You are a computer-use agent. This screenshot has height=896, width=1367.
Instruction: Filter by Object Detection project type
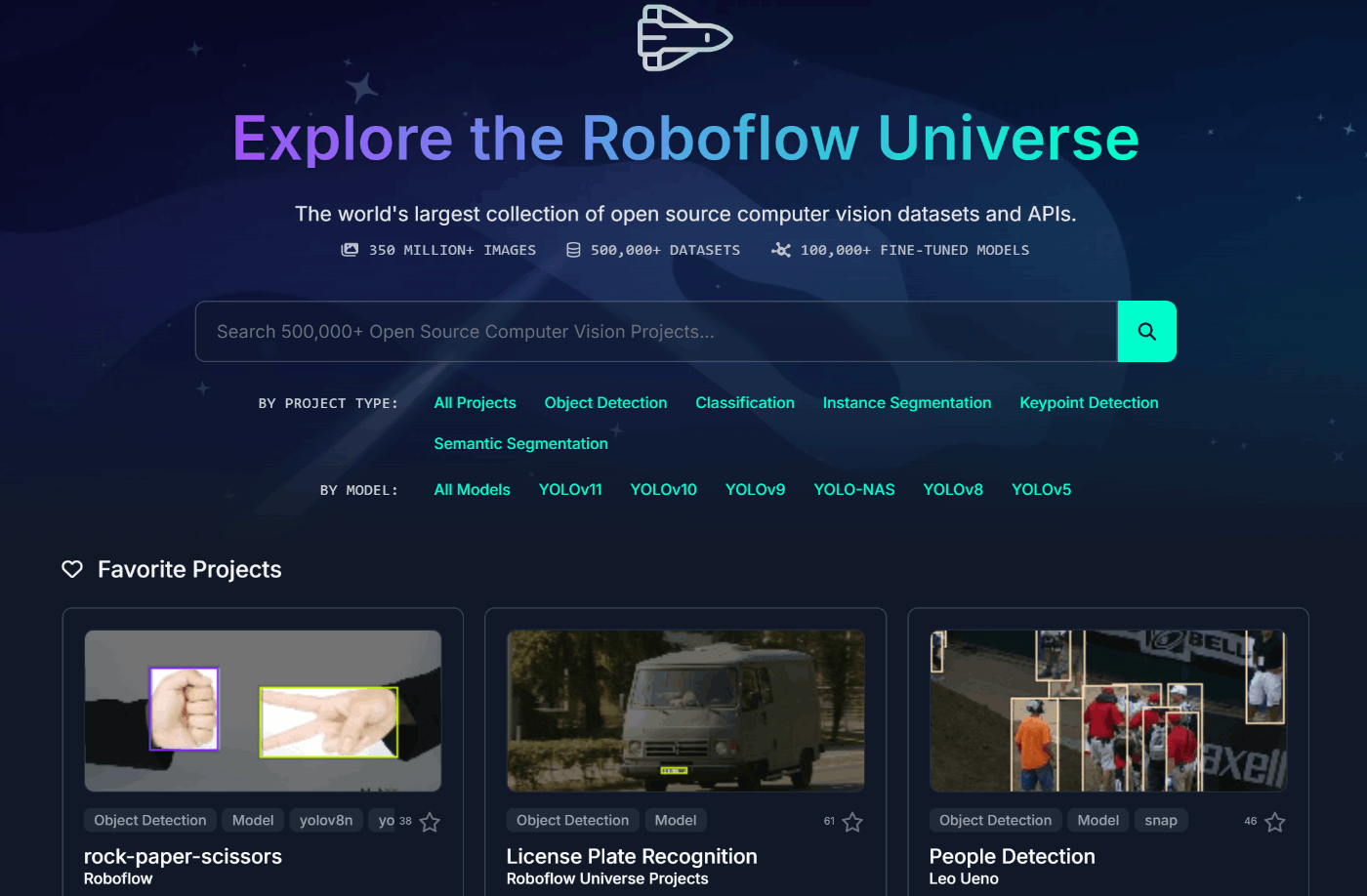pos(605,403)
